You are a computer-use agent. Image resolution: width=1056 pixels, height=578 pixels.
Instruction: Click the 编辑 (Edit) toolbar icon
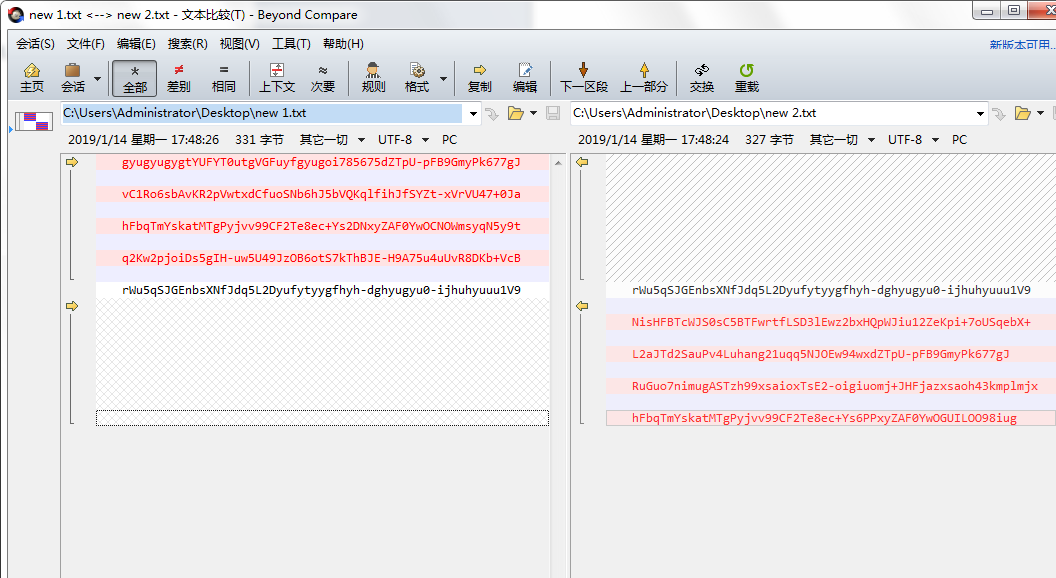point(525,78)
